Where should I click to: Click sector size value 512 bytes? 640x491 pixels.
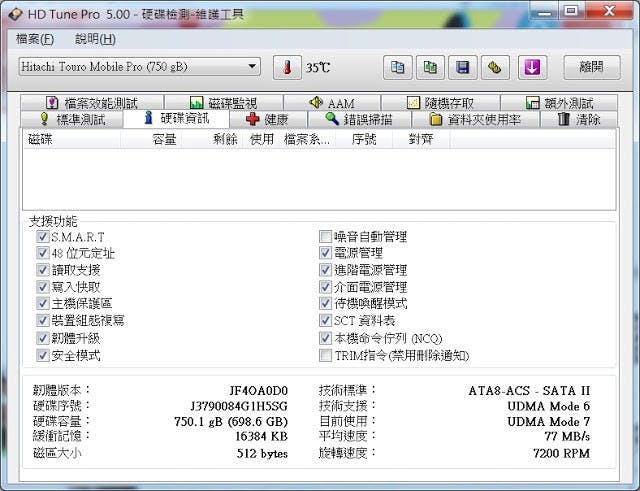pos(262,453)
